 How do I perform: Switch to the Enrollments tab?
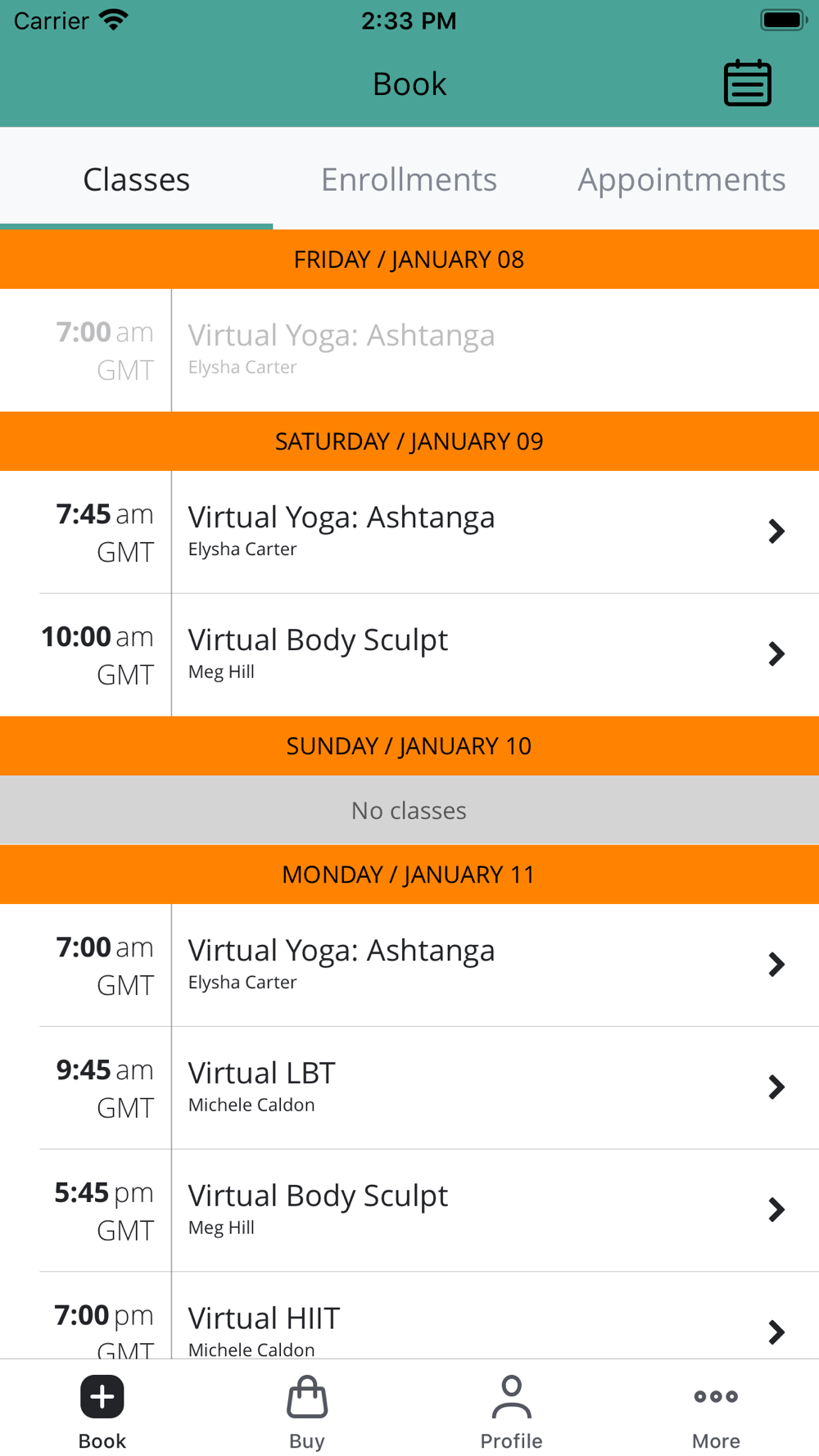pyautogui.click(x=409, y=179)
